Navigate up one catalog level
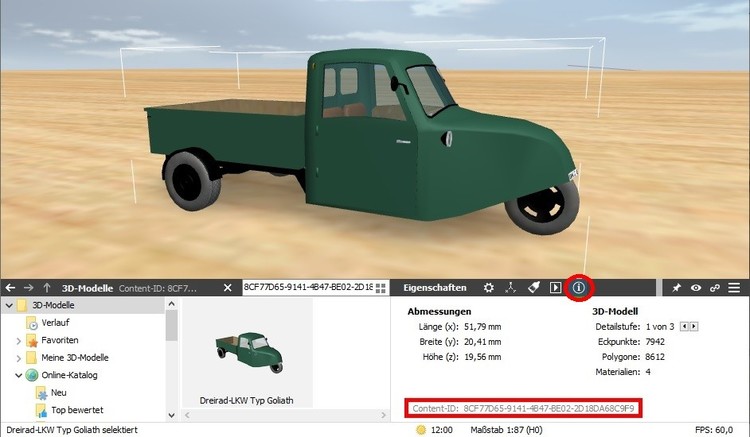 point(47,288)
